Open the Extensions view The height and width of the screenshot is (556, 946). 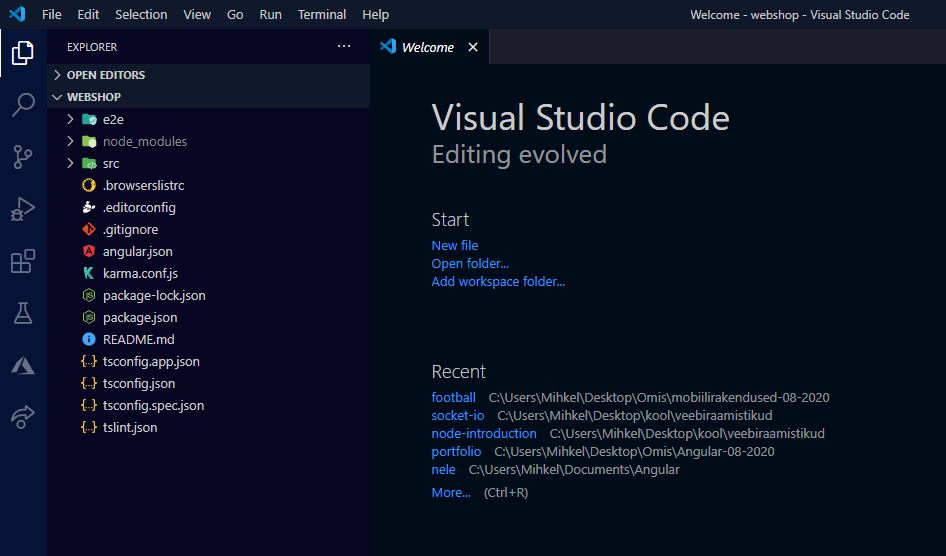pos(23,261)
